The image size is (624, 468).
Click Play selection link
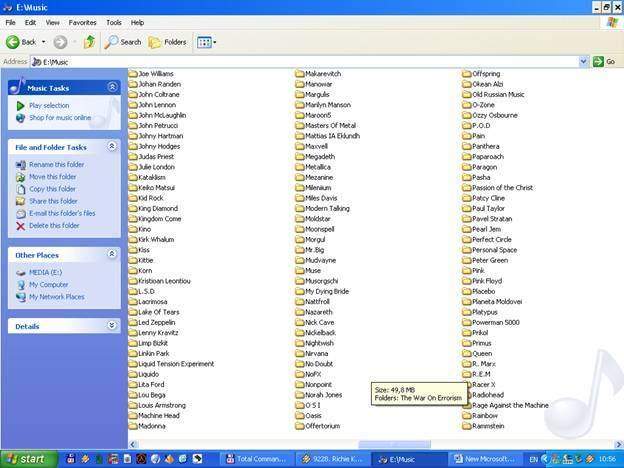coord(49,105)
